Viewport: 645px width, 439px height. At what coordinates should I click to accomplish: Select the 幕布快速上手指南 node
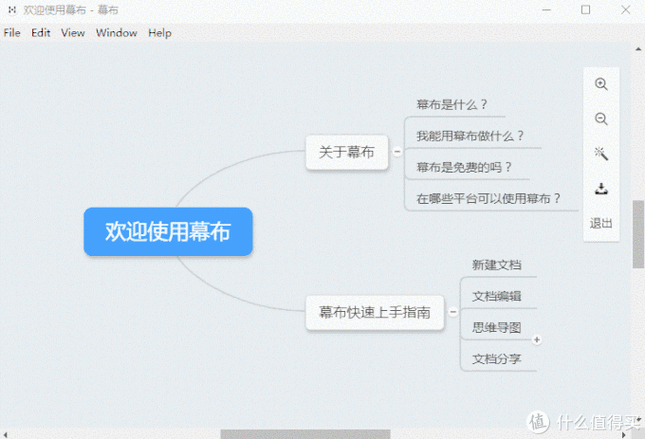[x=375, y=312]
